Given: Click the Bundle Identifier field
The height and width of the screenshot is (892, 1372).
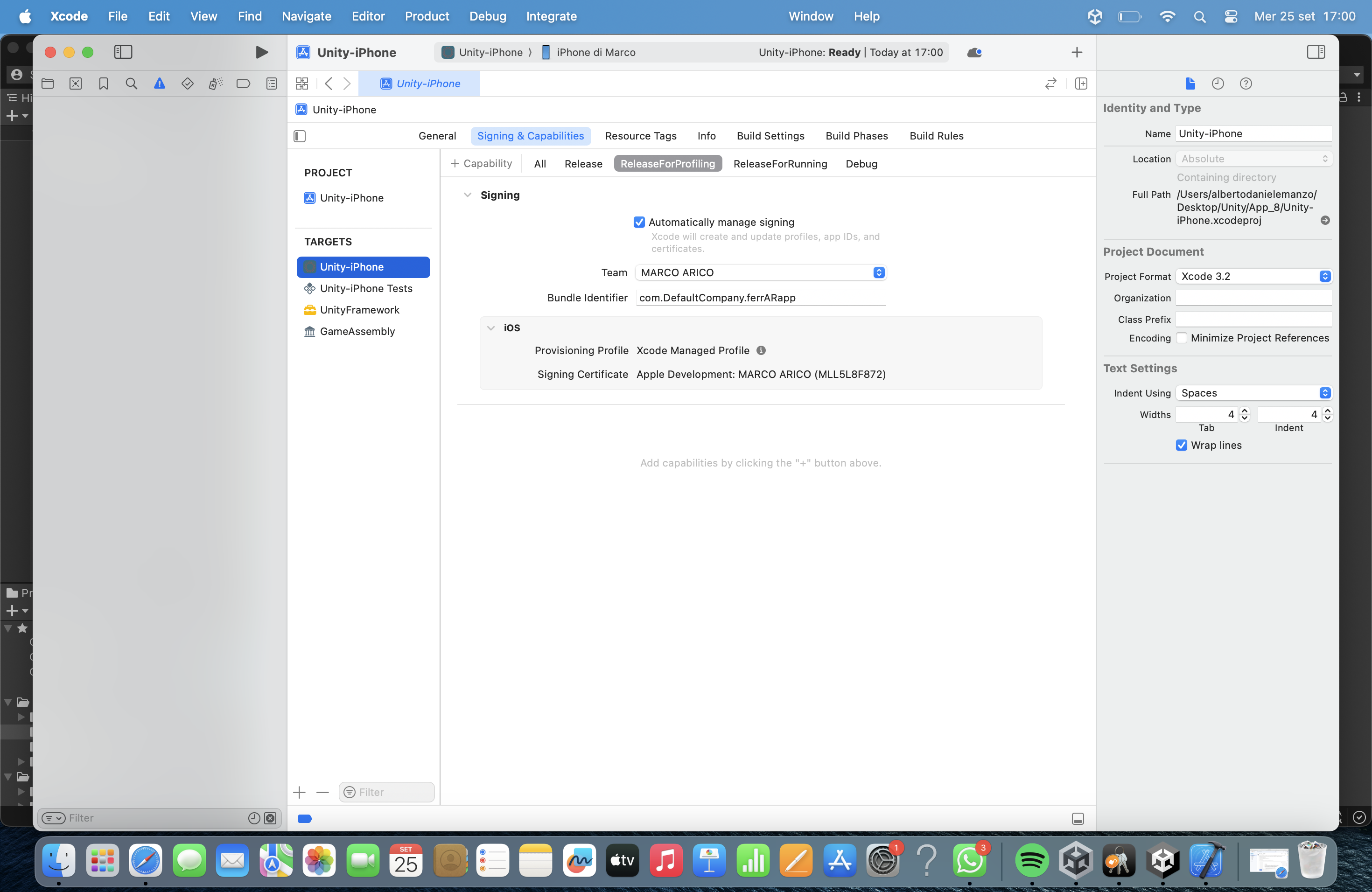Looking at the screenshot, I should click(x=760, y=298).
